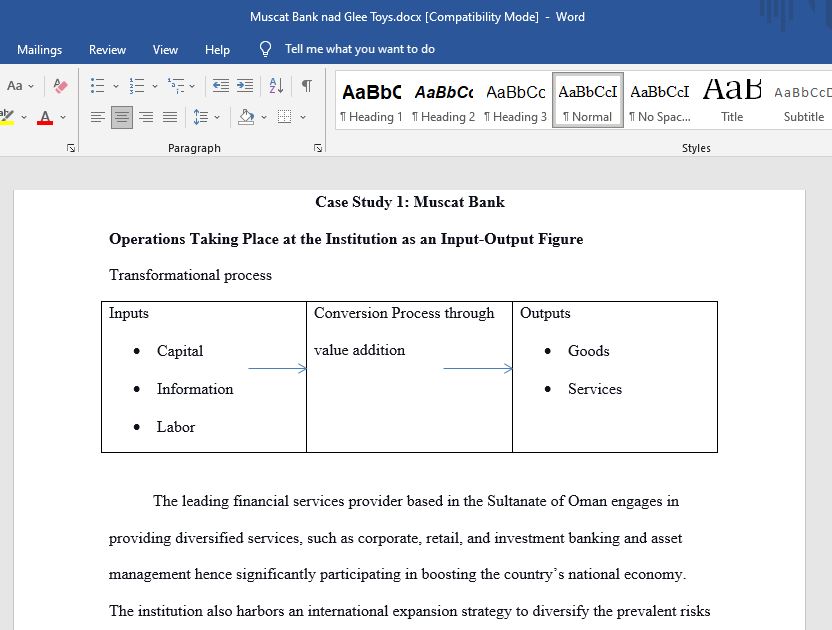Decrease the paragraph indent

(221, 85)
